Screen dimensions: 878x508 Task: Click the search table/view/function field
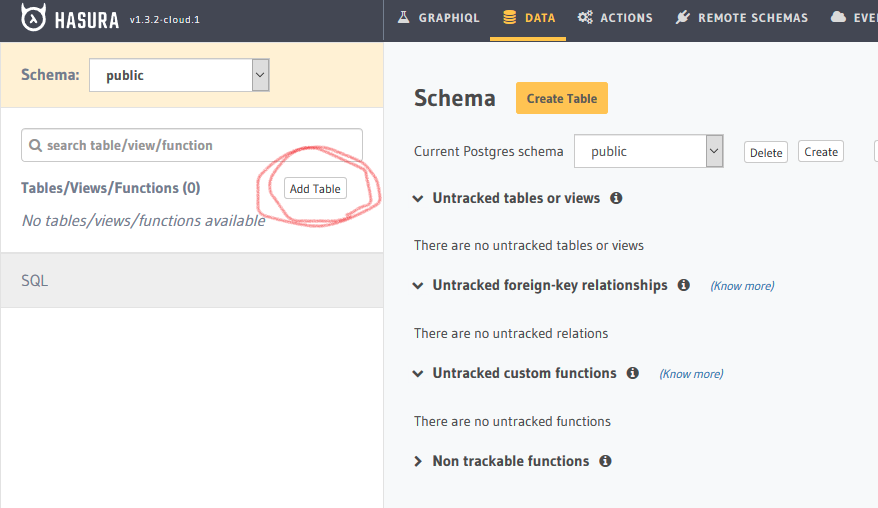coord(192,145)
